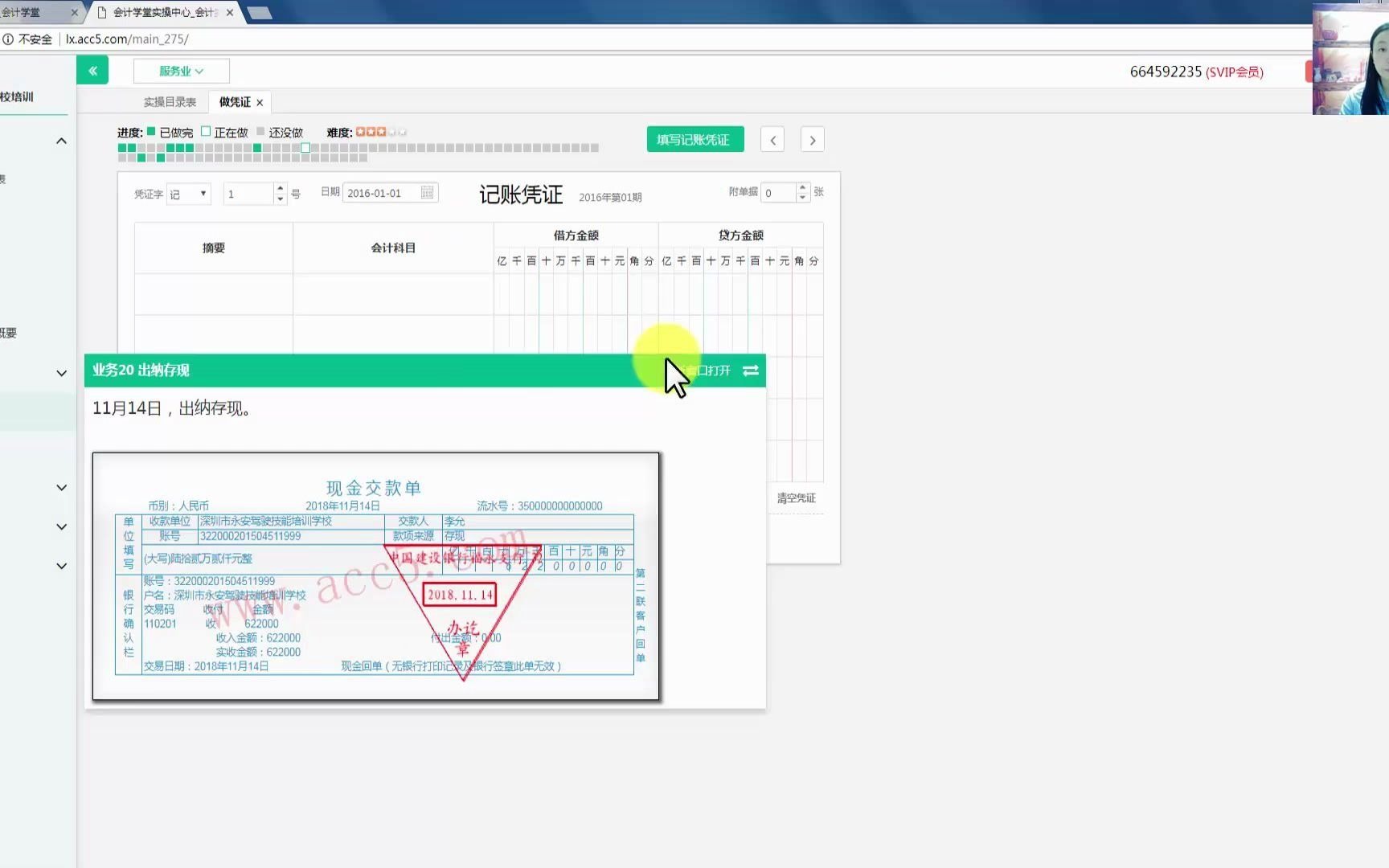Viewport: 1389px width, 868px height.
Task: Click the first row 摘要 cell
Action: (x=214, y=294)
